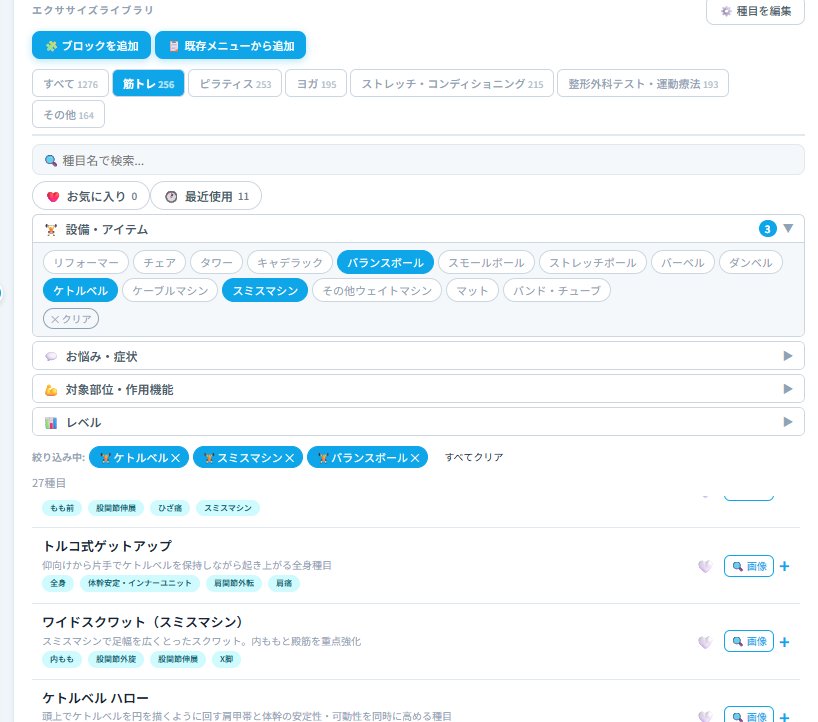This screenshot has width=818, height=722.
Task: Select 筋トレ 256 category tab
Action: pyautogui.click(x=148, y=83)
